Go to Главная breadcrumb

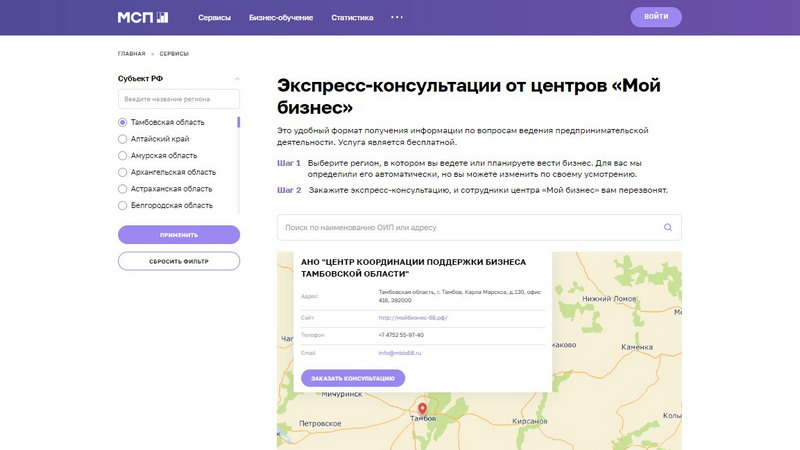(x=132, y=54)
